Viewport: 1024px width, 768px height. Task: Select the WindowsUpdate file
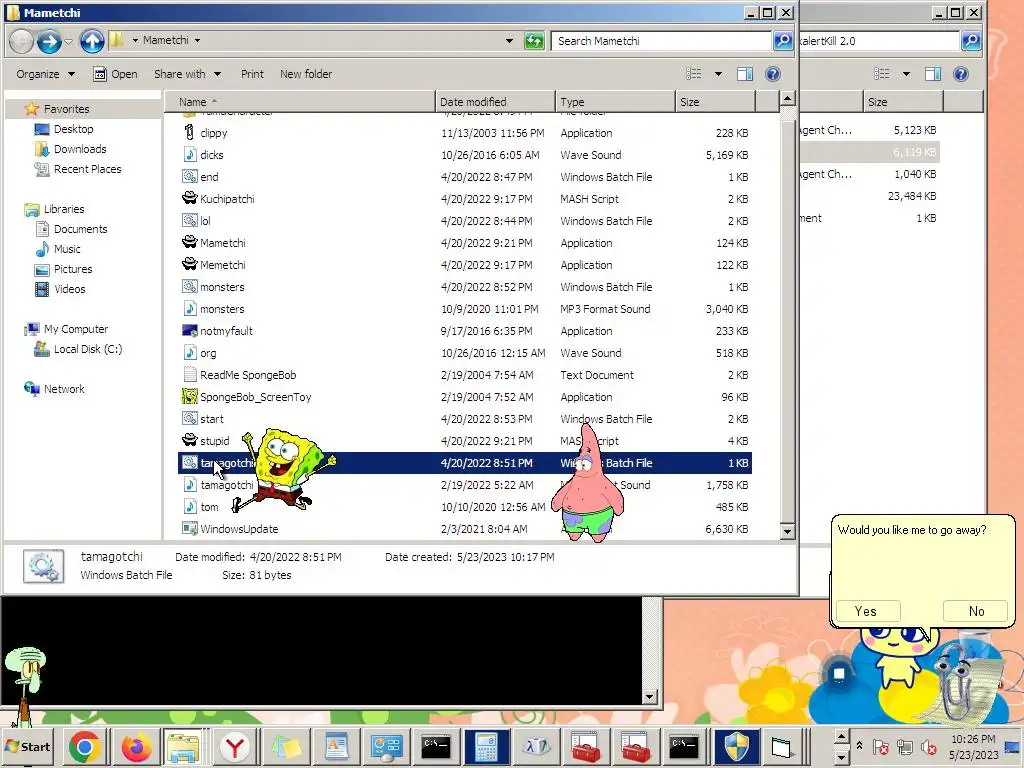(464, 529)
